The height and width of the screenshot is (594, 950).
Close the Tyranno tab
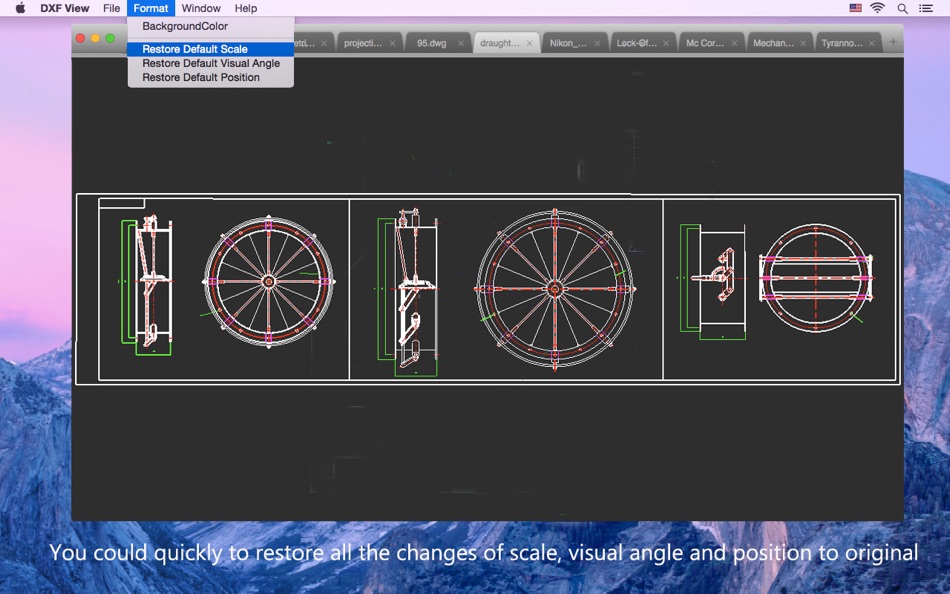pyautogui.click(x=872, y=44)
